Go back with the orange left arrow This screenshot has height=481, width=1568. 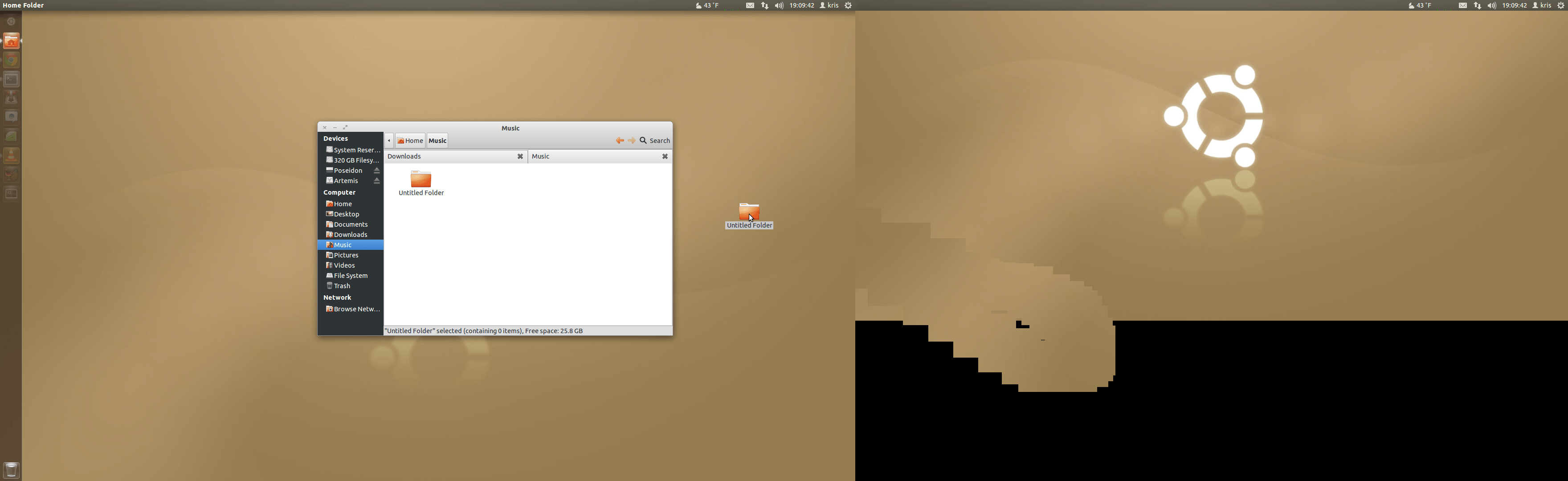pyautogui.click(x=620, y=141)
